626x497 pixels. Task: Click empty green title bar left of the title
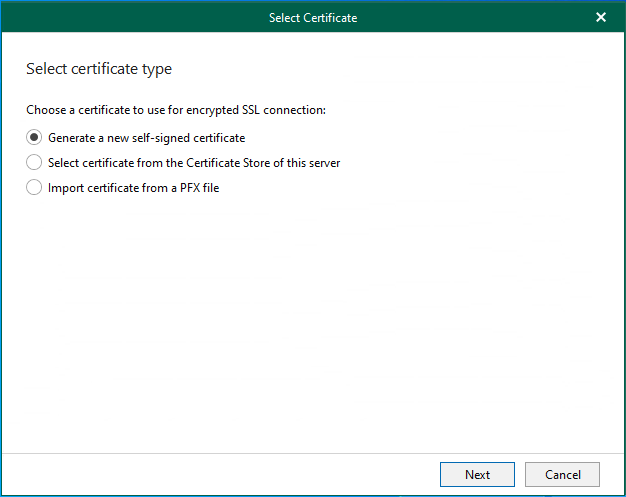(x=120, y=17)
